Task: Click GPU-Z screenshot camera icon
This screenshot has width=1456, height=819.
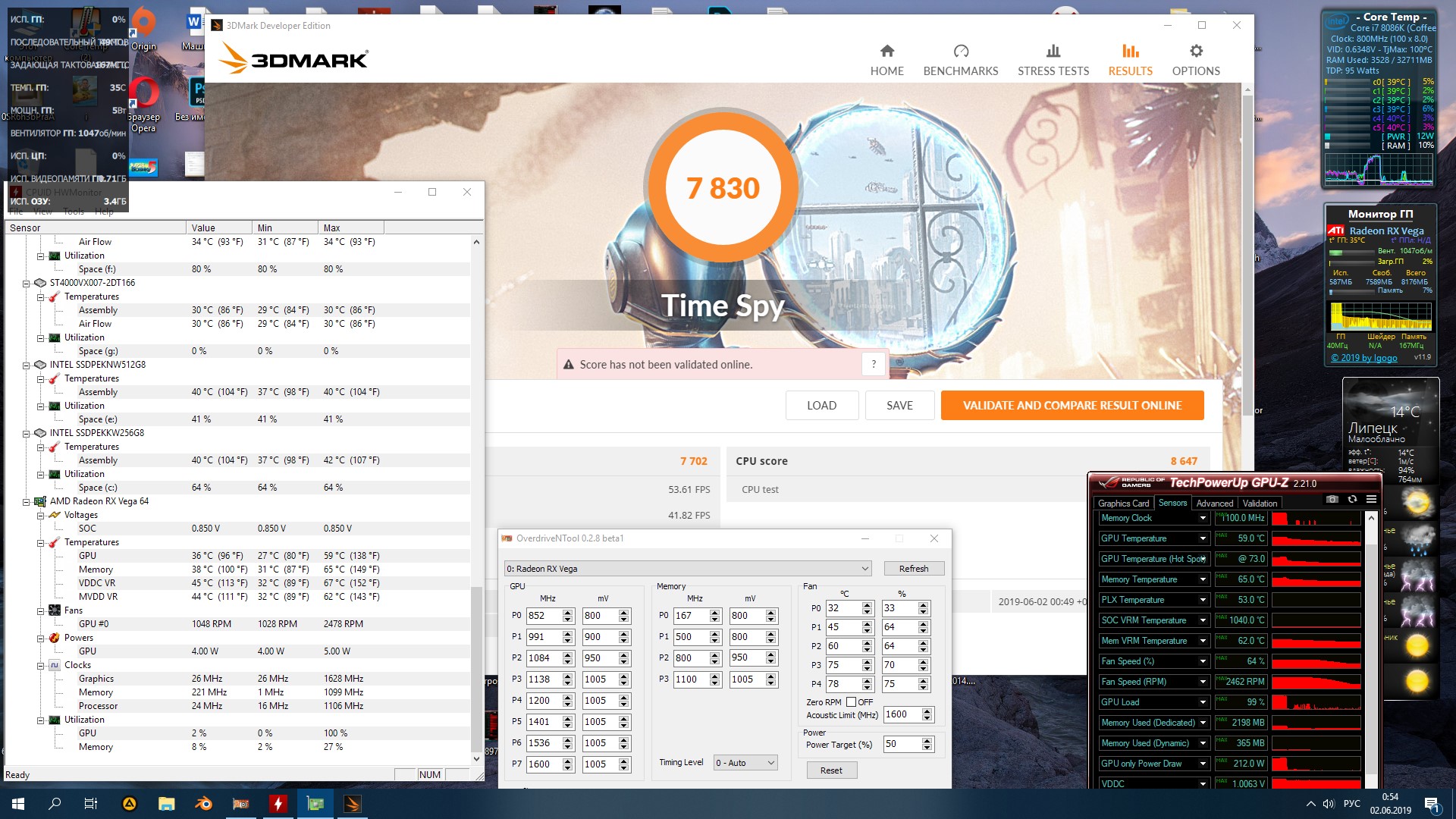Action: tap(1332, 499)
